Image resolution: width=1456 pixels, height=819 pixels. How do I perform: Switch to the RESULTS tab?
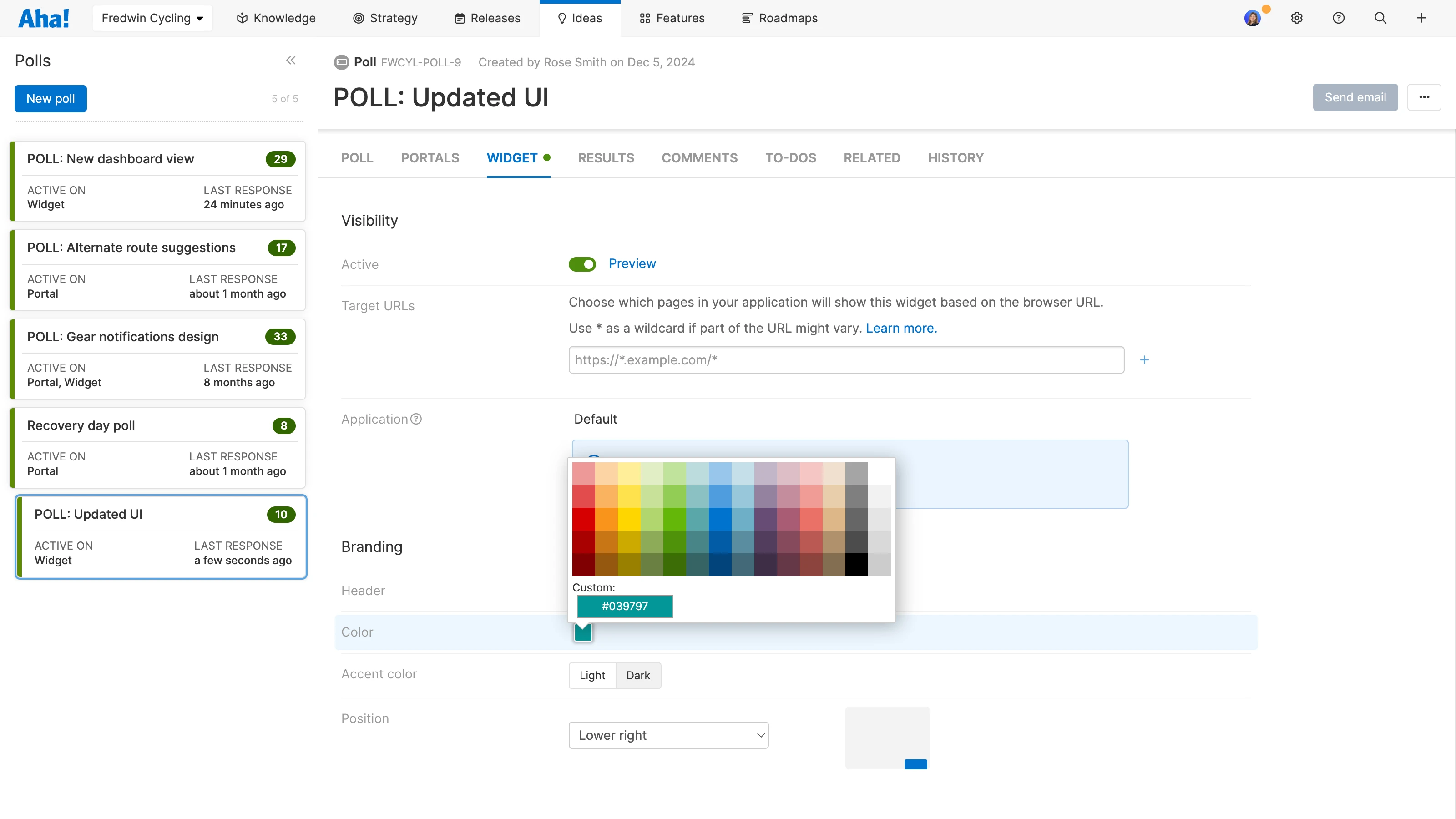(605, 158)
